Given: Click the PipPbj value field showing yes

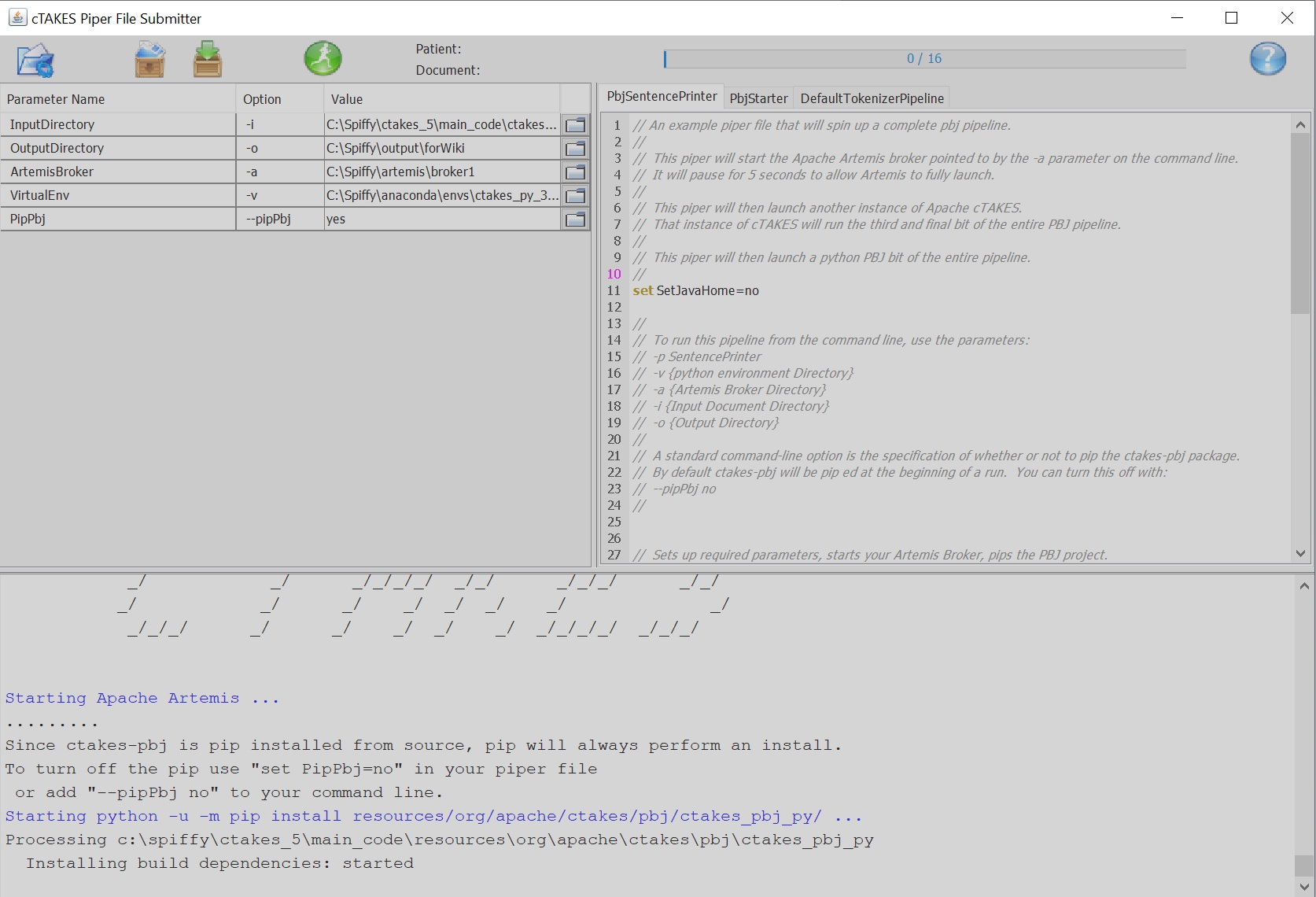Looking at the screenshot, I should 441,220.
